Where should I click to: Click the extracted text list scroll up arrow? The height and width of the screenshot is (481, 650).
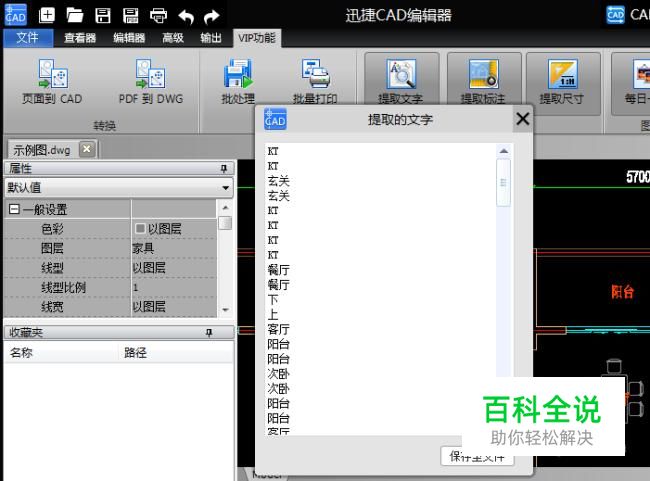click(x=504, y=151)
